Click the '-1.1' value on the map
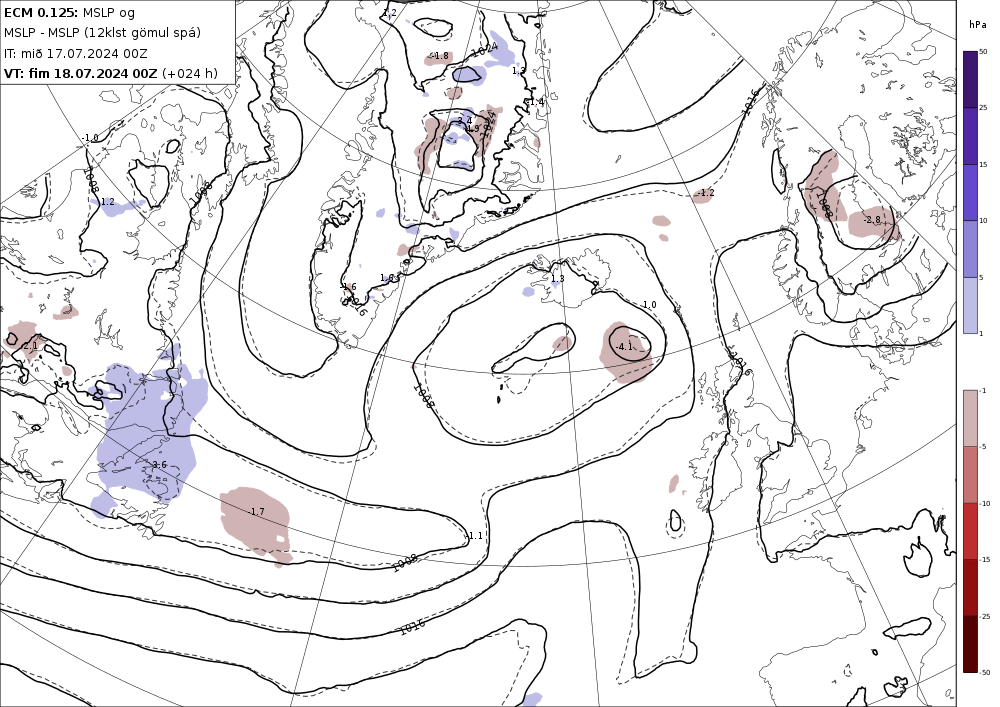 coord(474,536)
